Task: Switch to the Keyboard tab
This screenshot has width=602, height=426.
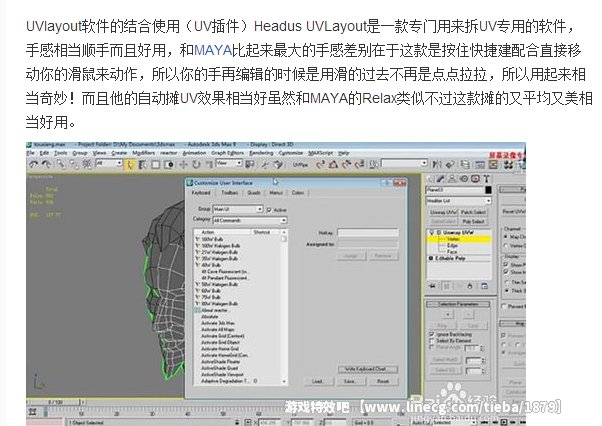Action: coord(200,193)
